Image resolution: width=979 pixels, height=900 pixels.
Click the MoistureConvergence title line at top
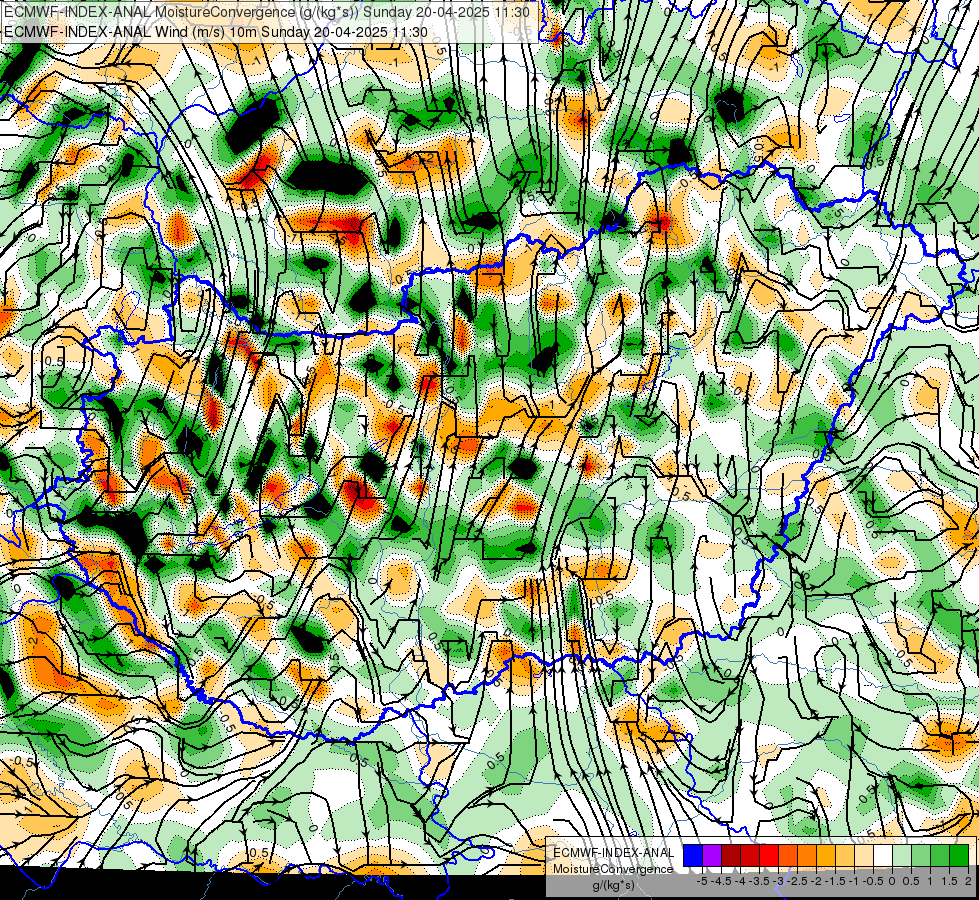[267, 12]
